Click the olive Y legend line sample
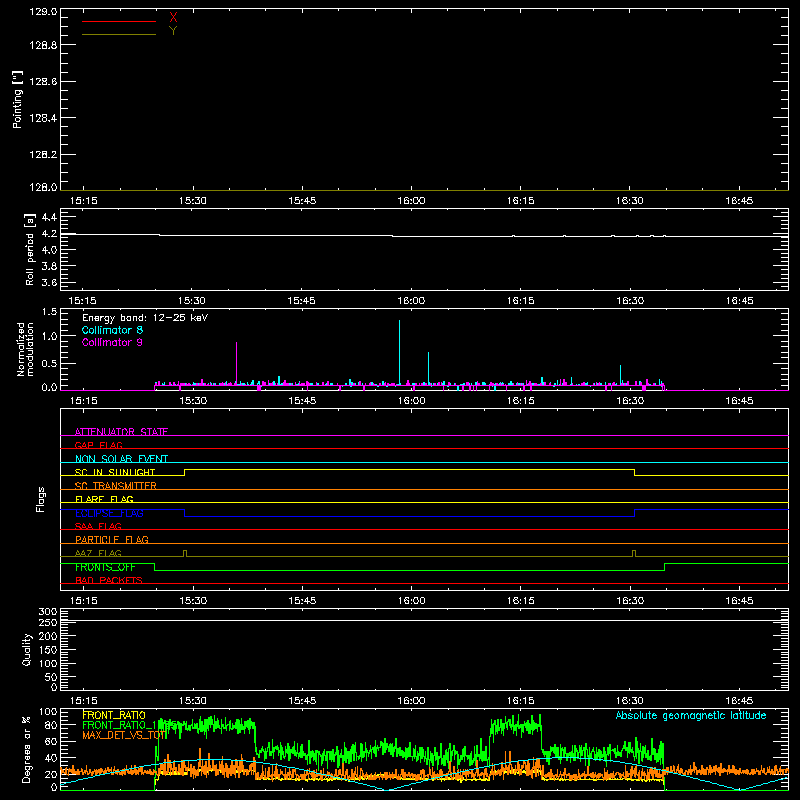Image resolution: width=800 pixels, height=800 pixels. click(119, 35)
